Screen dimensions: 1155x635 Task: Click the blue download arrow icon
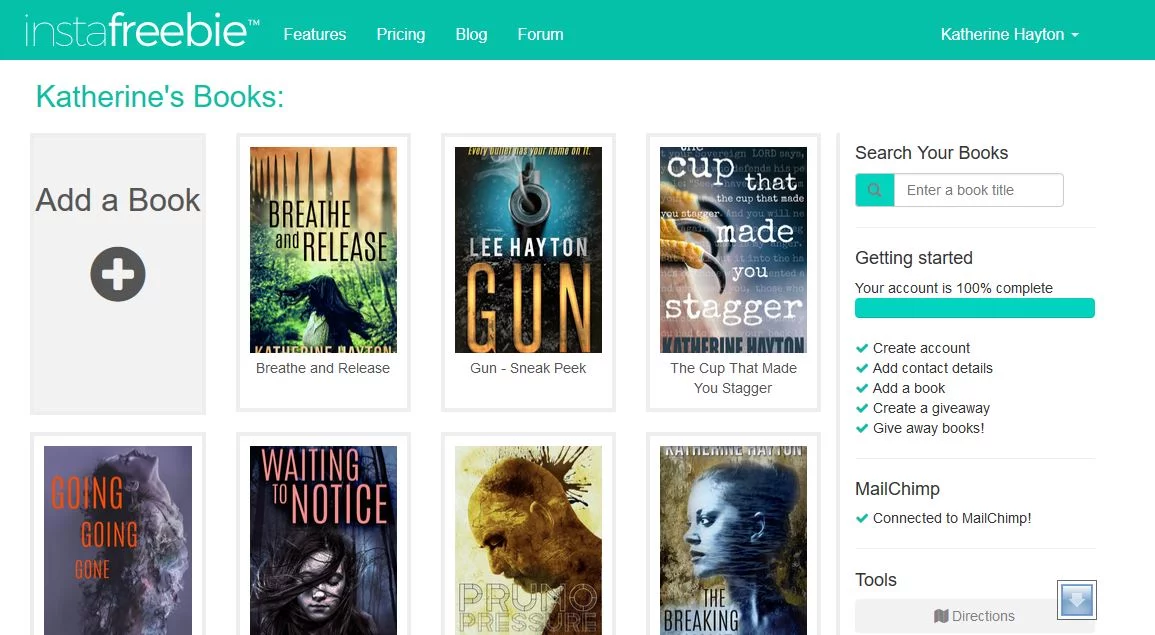click(x=1077, y=600)
